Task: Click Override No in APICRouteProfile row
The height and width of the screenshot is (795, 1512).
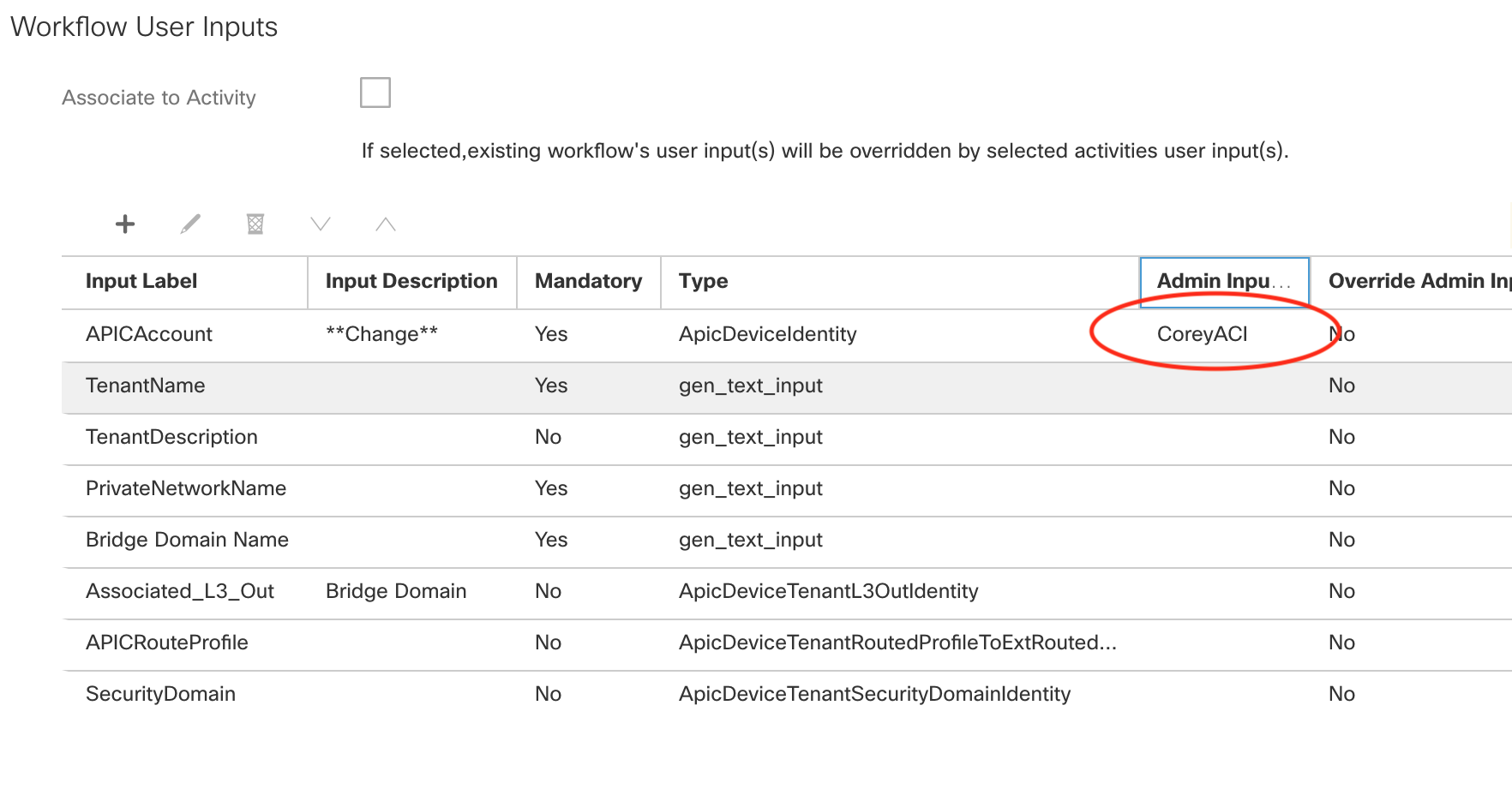Action: point(1341,643)
